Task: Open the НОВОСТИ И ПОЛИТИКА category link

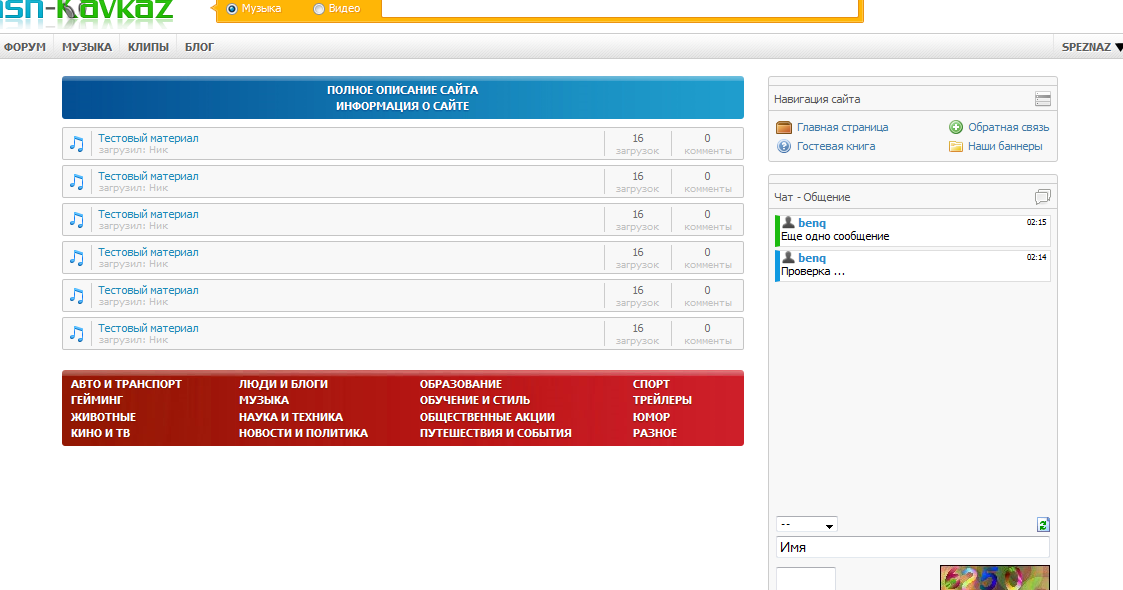Action: (x=303, y=433)
